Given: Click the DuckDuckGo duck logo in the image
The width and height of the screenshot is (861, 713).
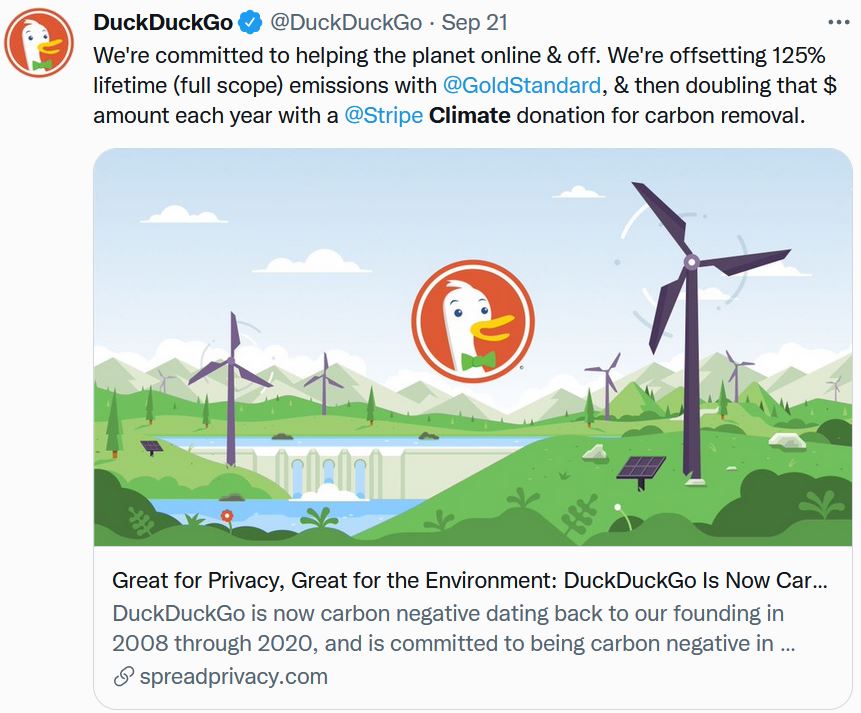Looking at the screenshot, I should coord(473,322).
